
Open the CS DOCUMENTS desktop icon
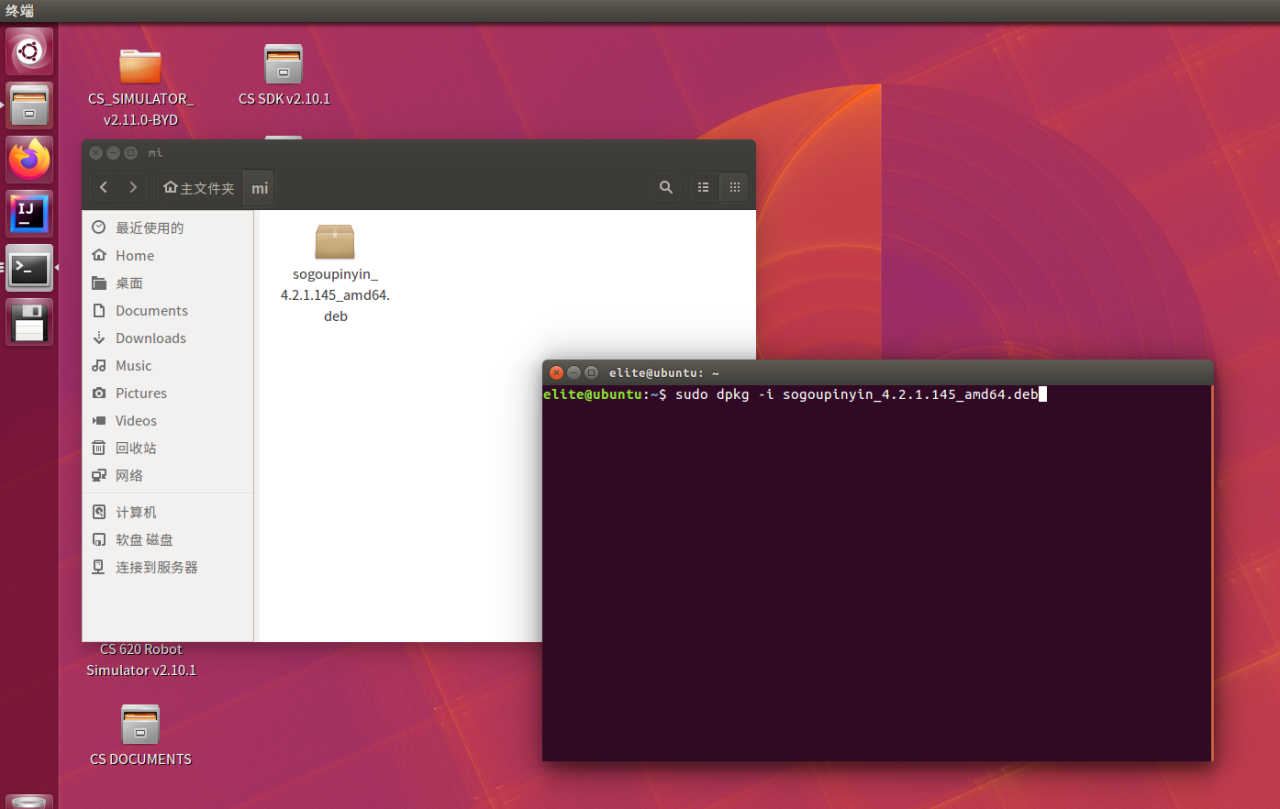click(x=140, y=735)
